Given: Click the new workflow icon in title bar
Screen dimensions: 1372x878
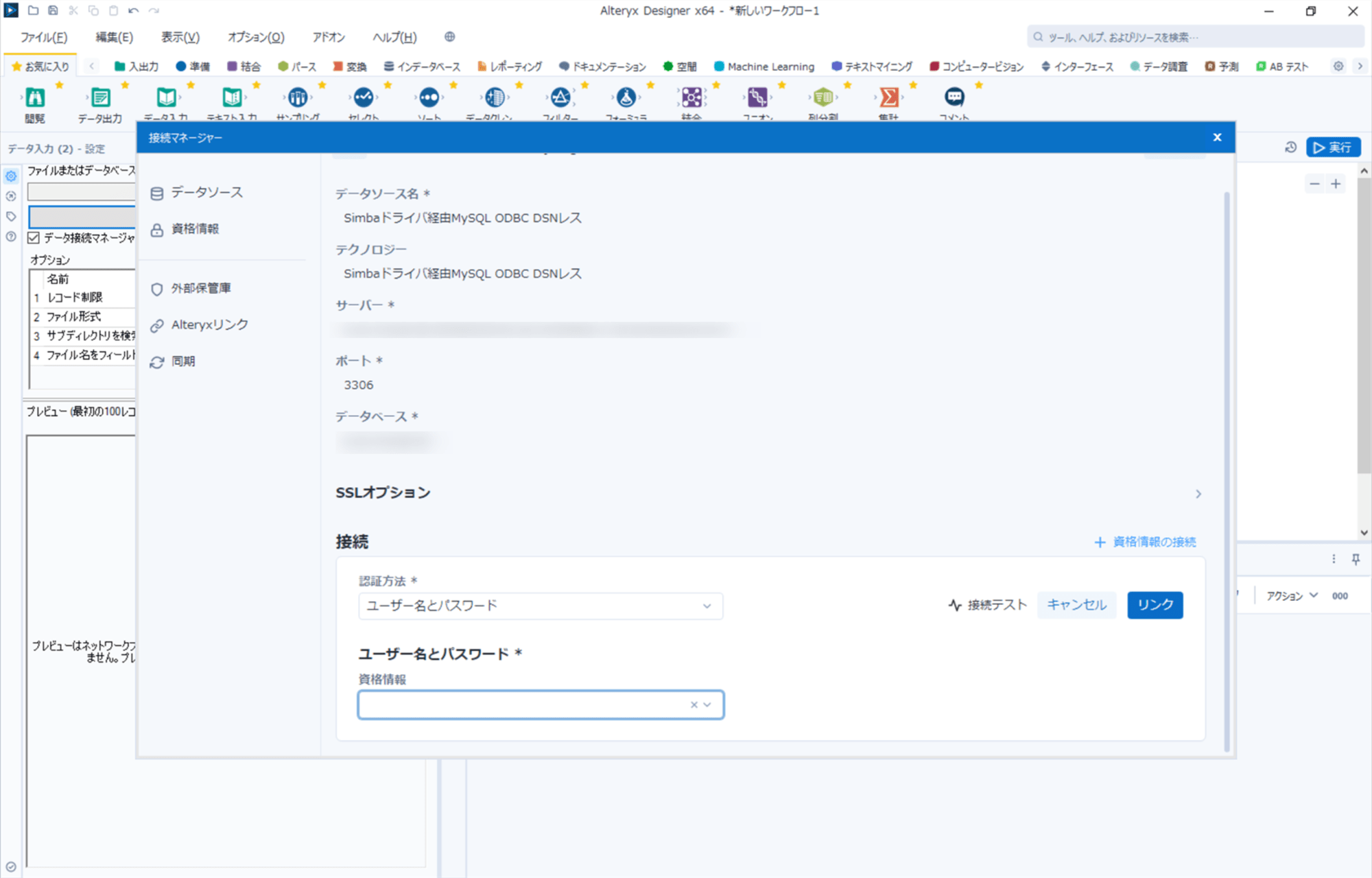Looking at the screenshot, I should [33, 10].
